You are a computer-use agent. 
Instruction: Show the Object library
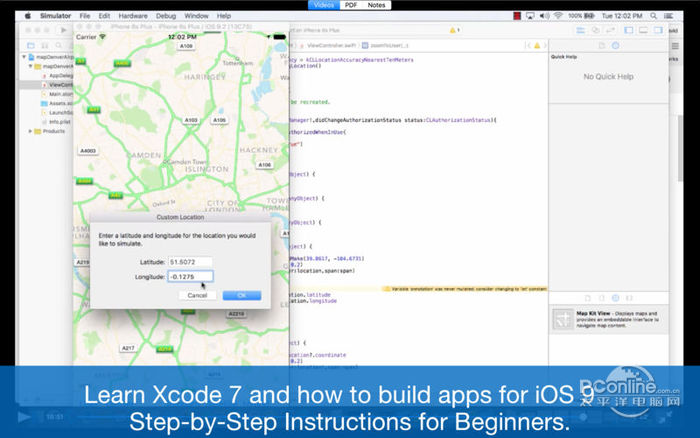pos(615,298)
